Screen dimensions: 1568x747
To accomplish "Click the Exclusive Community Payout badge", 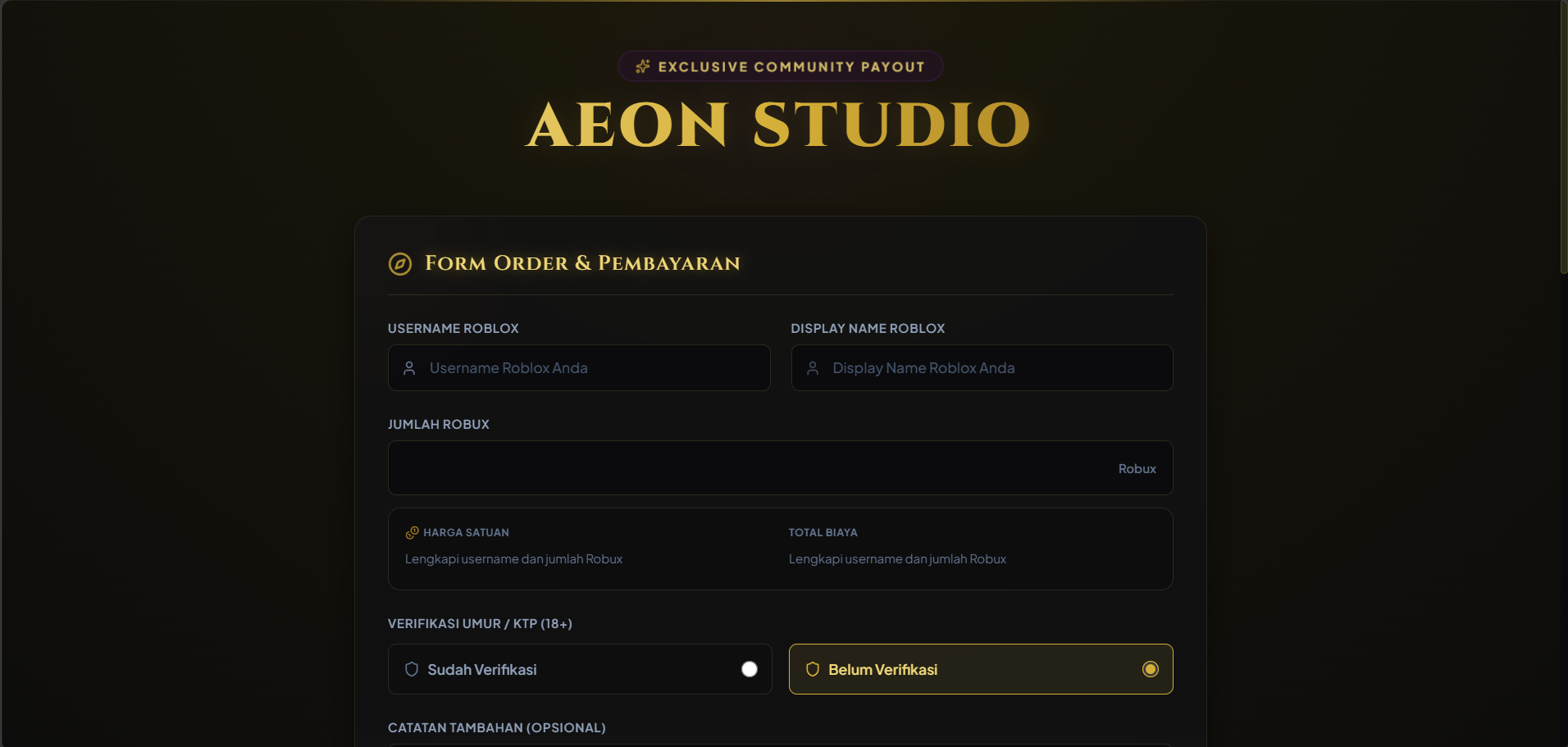I will tap(781, 66).
